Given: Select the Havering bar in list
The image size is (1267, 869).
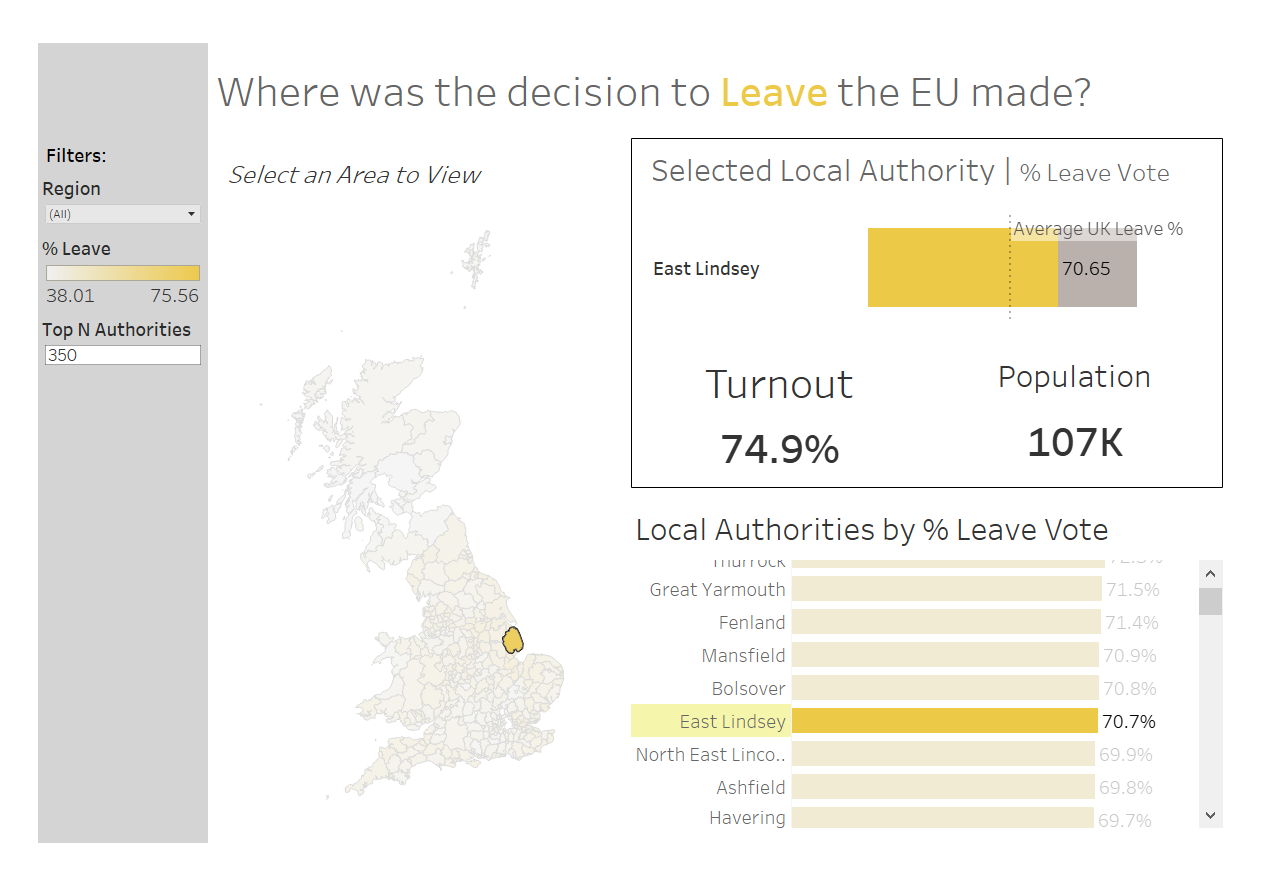Looking at the screenshot, I should pyautogui.click(x=942, y=818).
